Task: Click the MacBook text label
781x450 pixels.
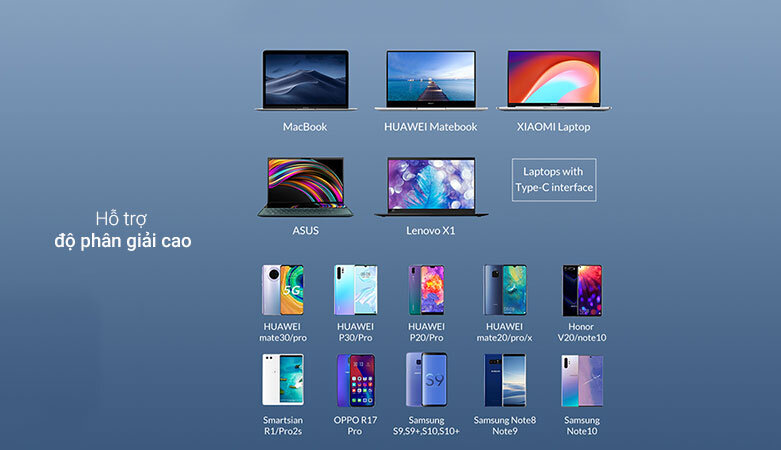Action: [305, 127]
